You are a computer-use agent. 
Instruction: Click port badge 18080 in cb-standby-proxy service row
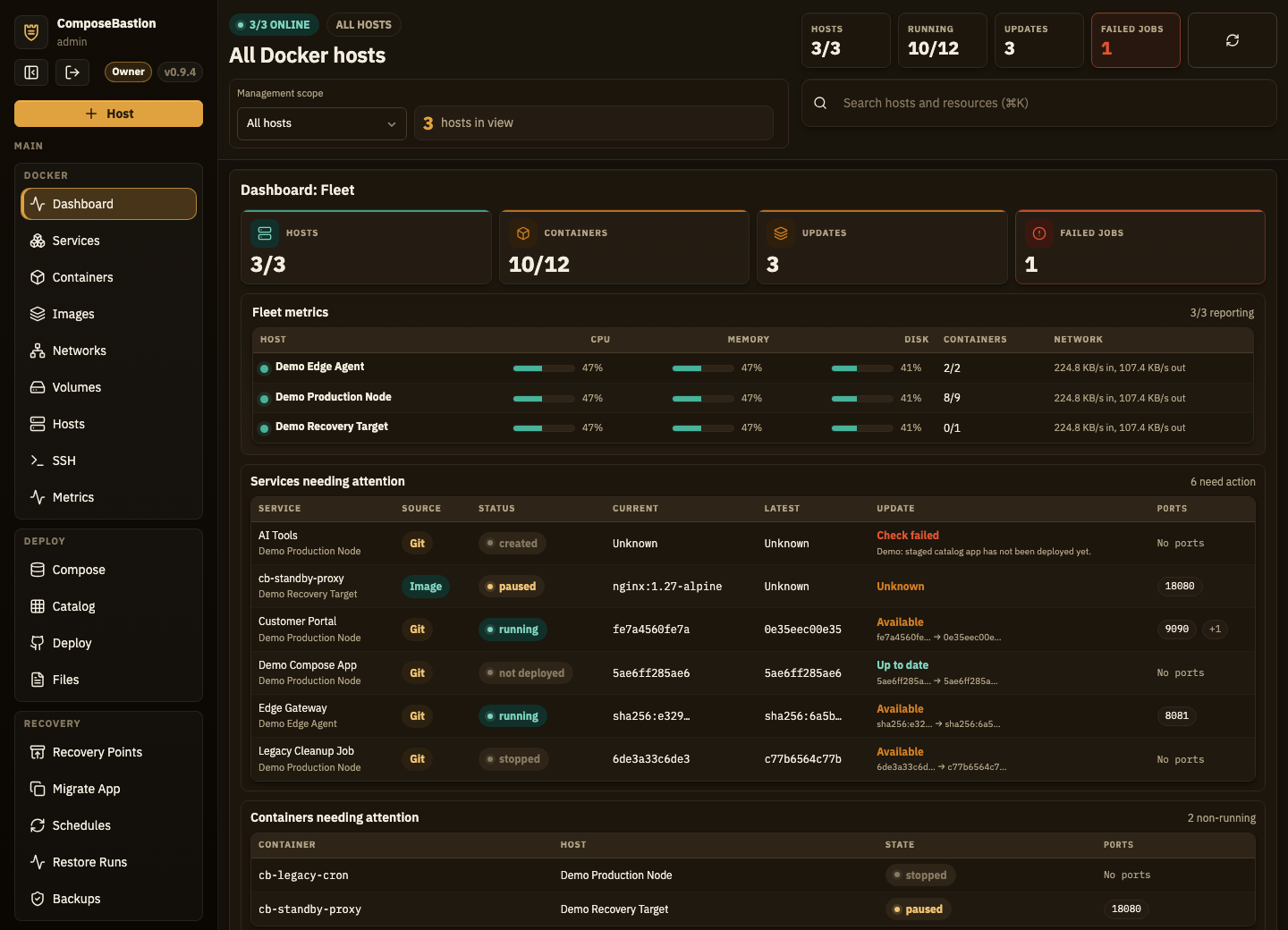[x=1180, y=587]
